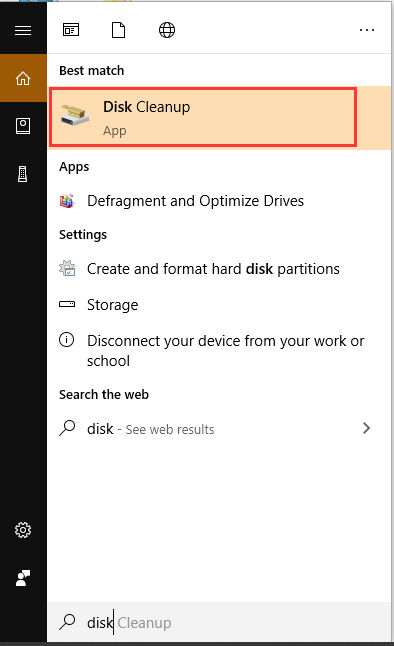Select the Home icon in sidebar
The width and height of the screenshot is (394, 646).
pos(23,78)
